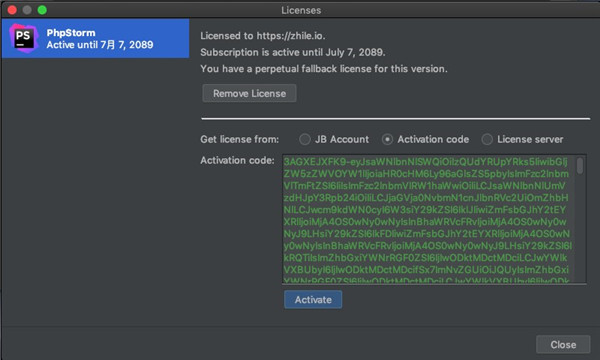Click the 'Licensed to https://zhile.io.' text

(263, 36)
